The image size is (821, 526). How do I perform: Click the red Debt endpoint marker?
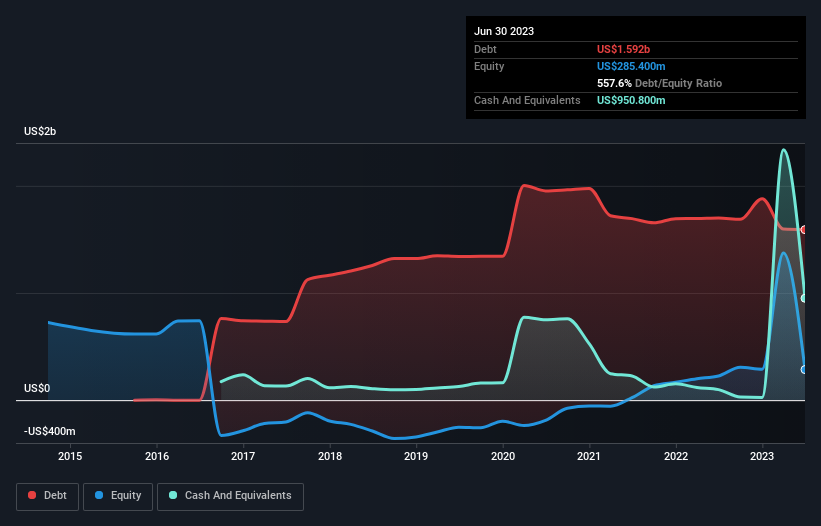click(x=803, y=229)
